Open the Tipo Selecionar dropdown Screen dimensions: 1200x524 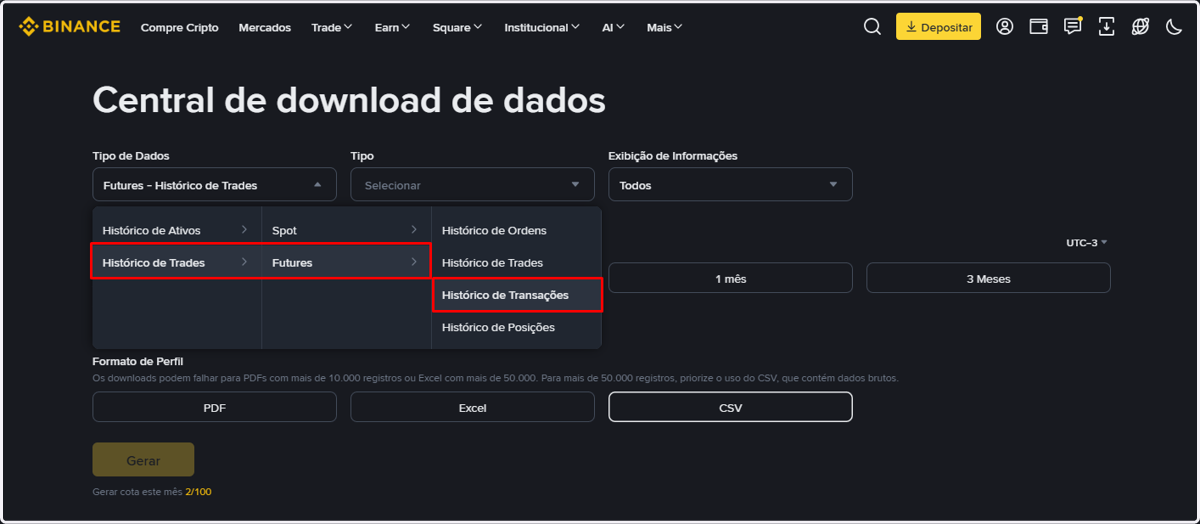click(472, 185)
